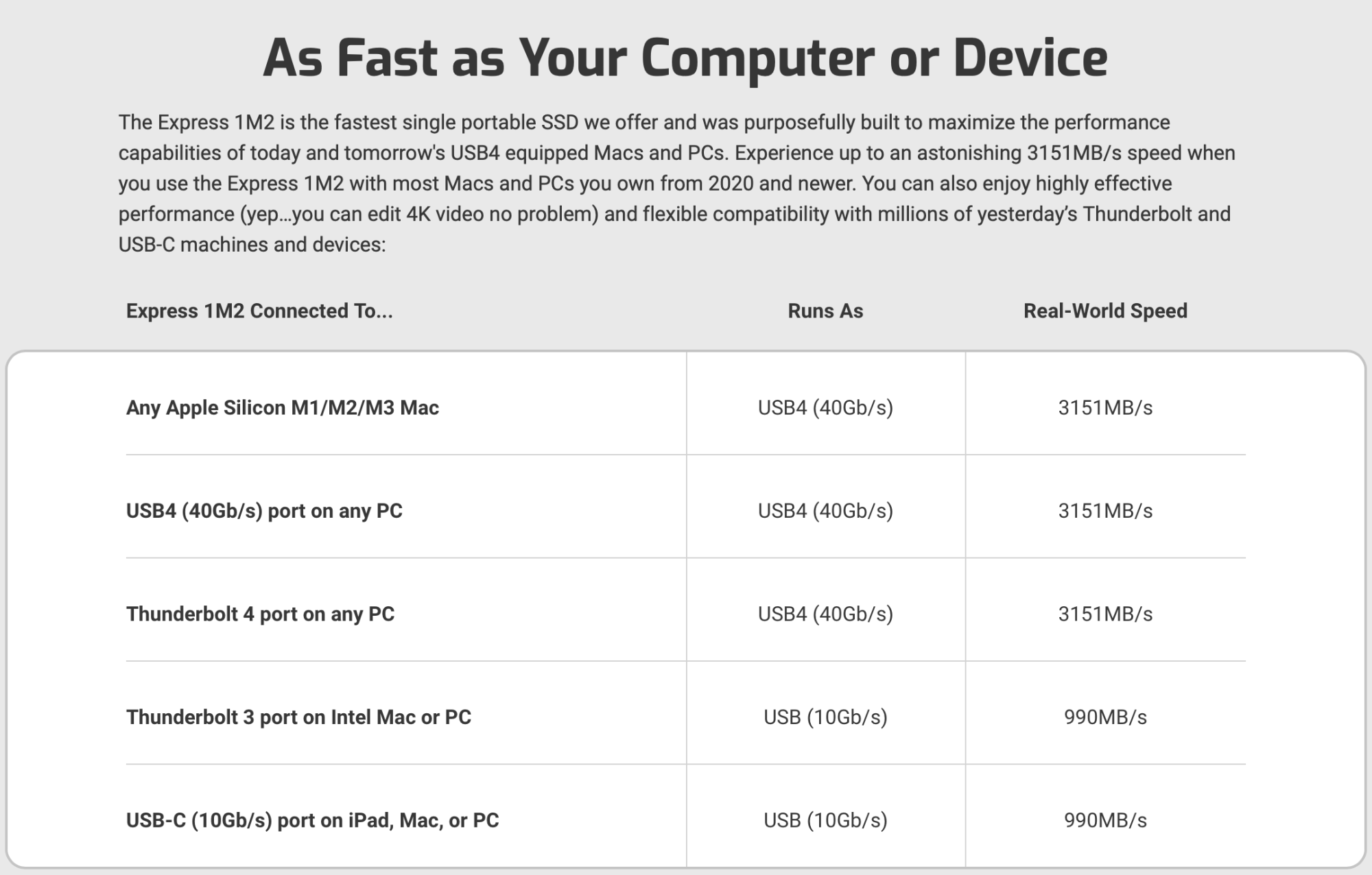Click the 'Runs As' column header

(825, 311)
